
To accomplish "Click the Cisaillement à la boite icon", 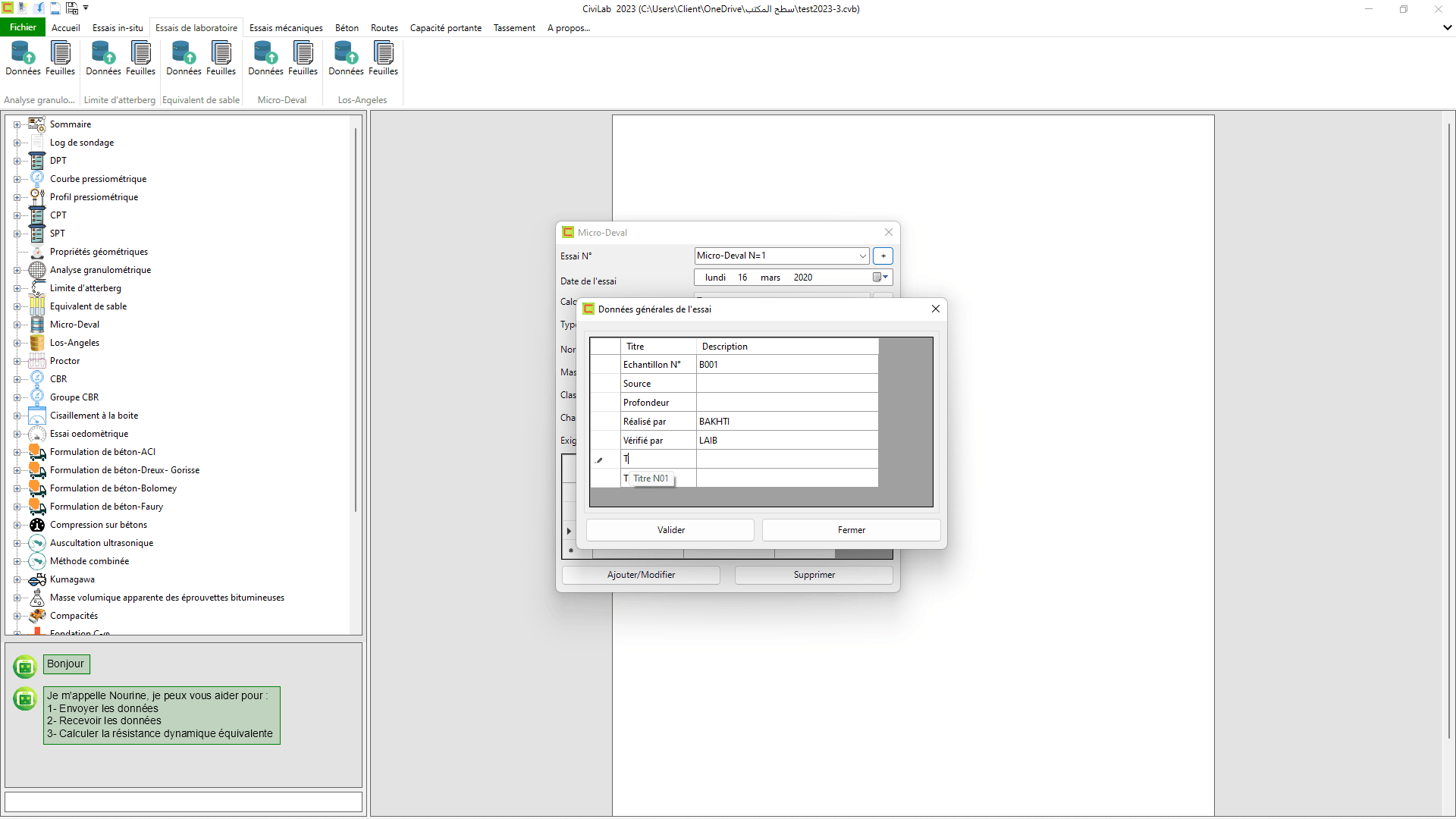I will tap(37, 415).
